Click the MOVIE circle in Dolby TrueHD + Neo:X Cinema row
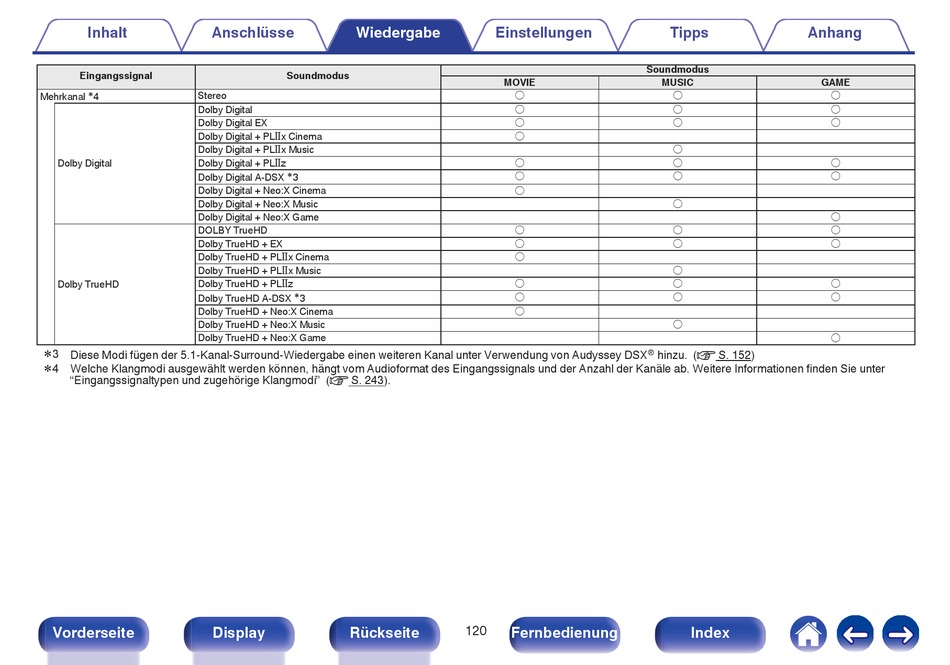This screenshot has height=665, width=950. (x=519, y=311)
